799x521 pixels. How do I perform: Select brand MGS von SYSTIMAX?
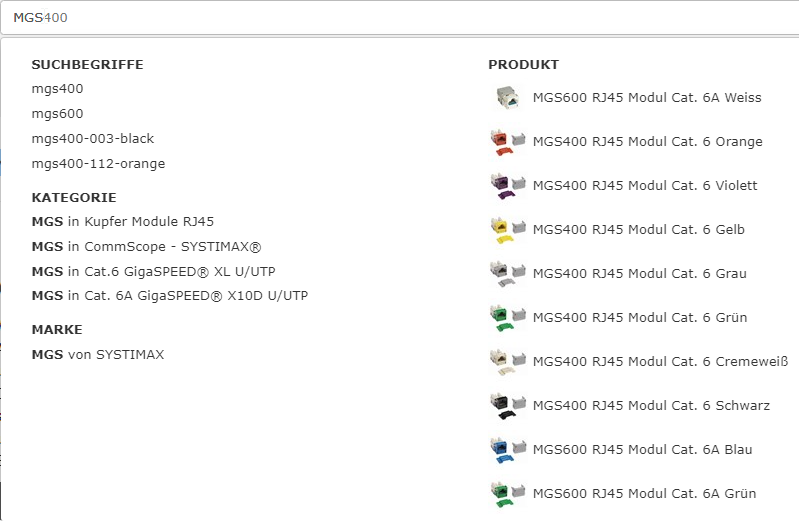click(98, 355)
